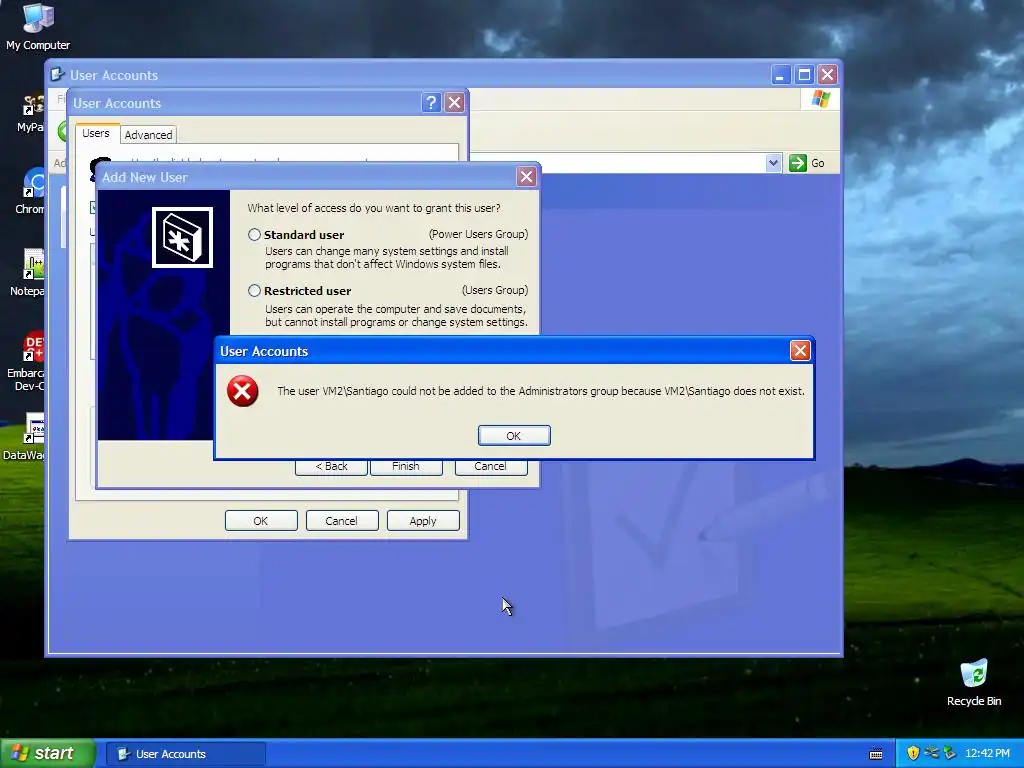Click the Back button in Add New User
This screenshot has height=768, width=1024.
[x=331, y=467]
